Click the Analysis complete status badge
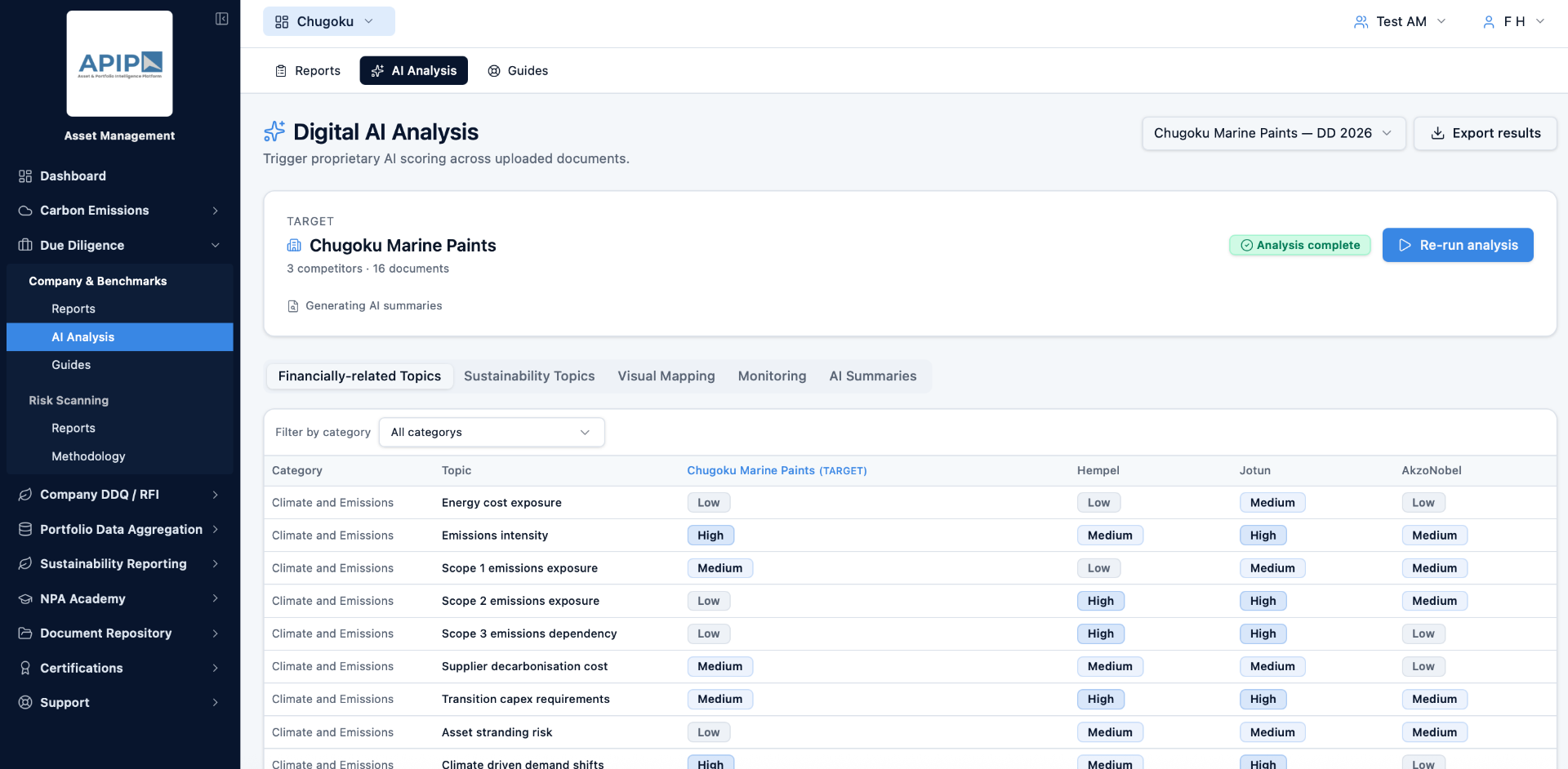 coord(1300,245)
